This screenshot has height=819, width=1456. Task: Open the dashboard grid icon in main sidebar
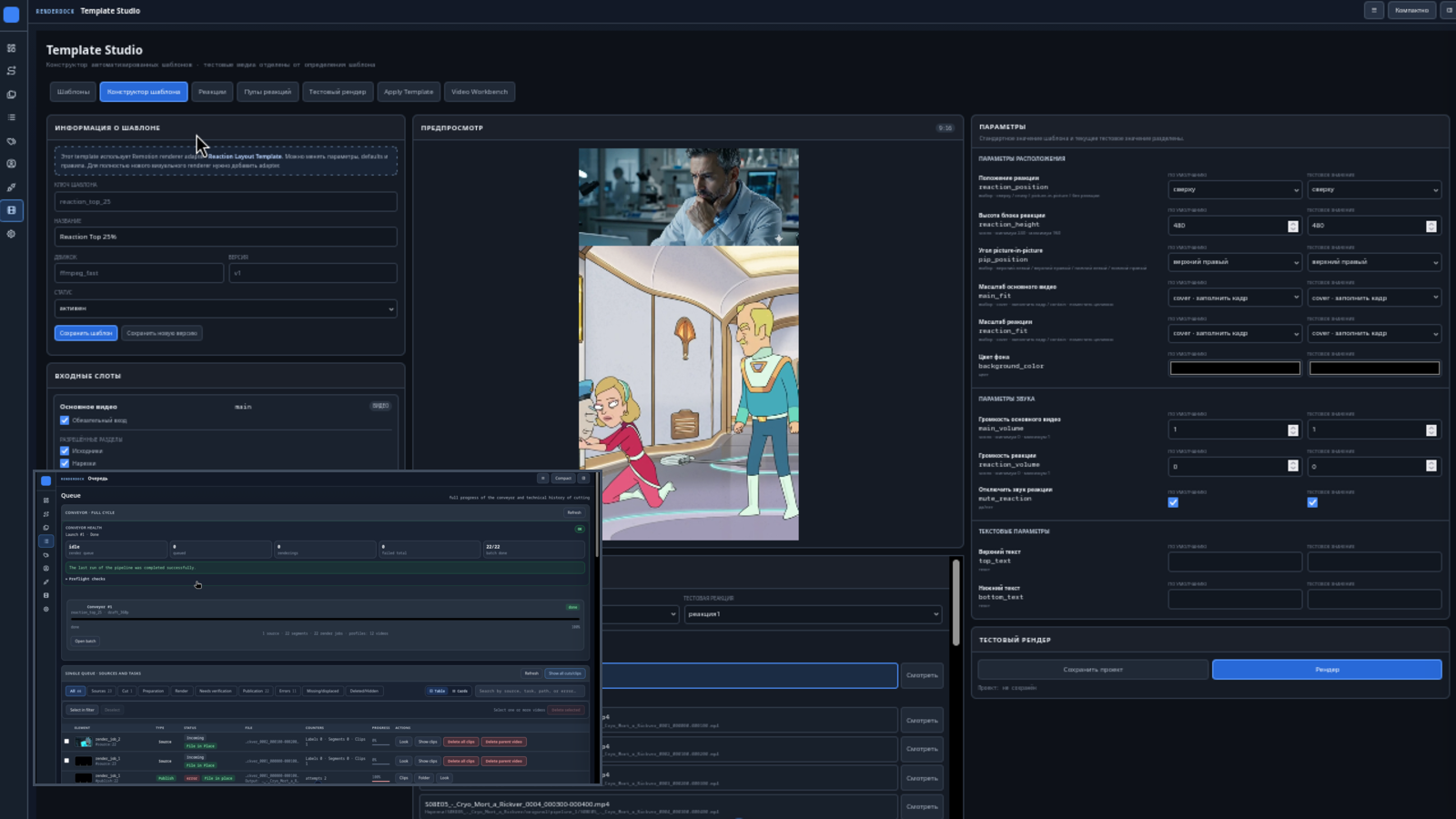pos(12,48)
